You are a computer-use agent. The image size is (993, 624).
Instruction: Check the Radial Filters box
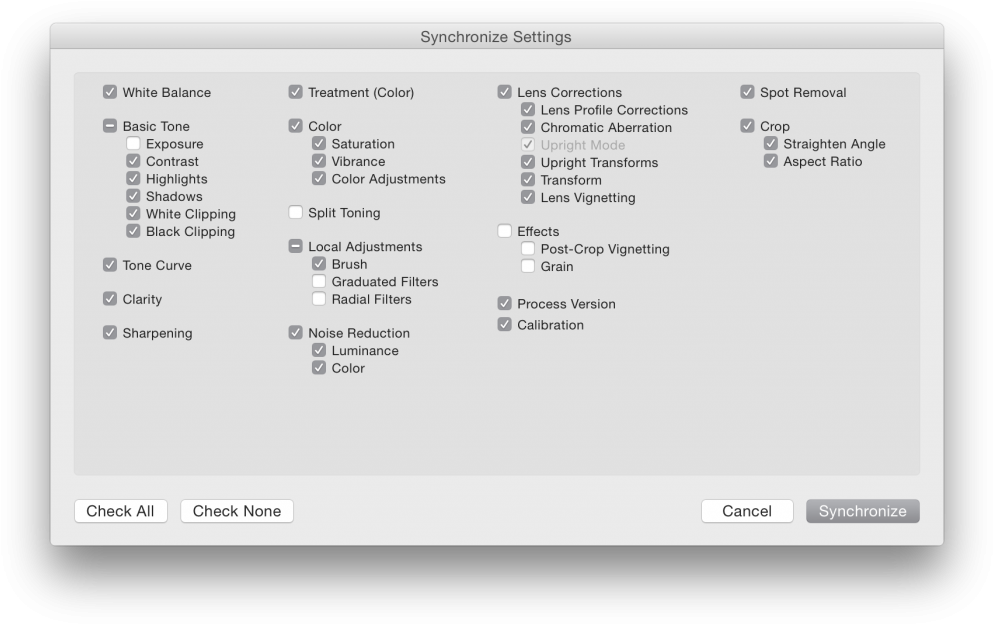point(319,299)
